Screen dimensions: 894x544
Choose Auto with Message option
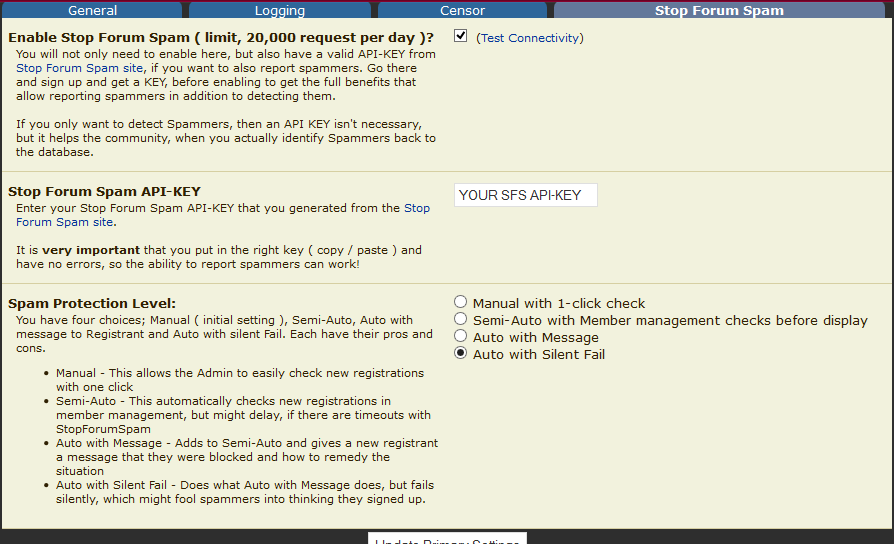pyautogui.click(x=460, y=336)
